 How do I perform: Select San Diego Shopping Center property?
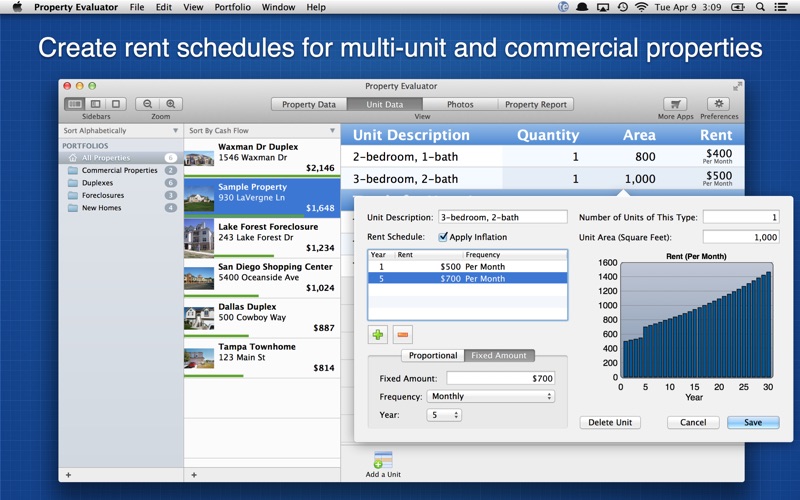262,277
